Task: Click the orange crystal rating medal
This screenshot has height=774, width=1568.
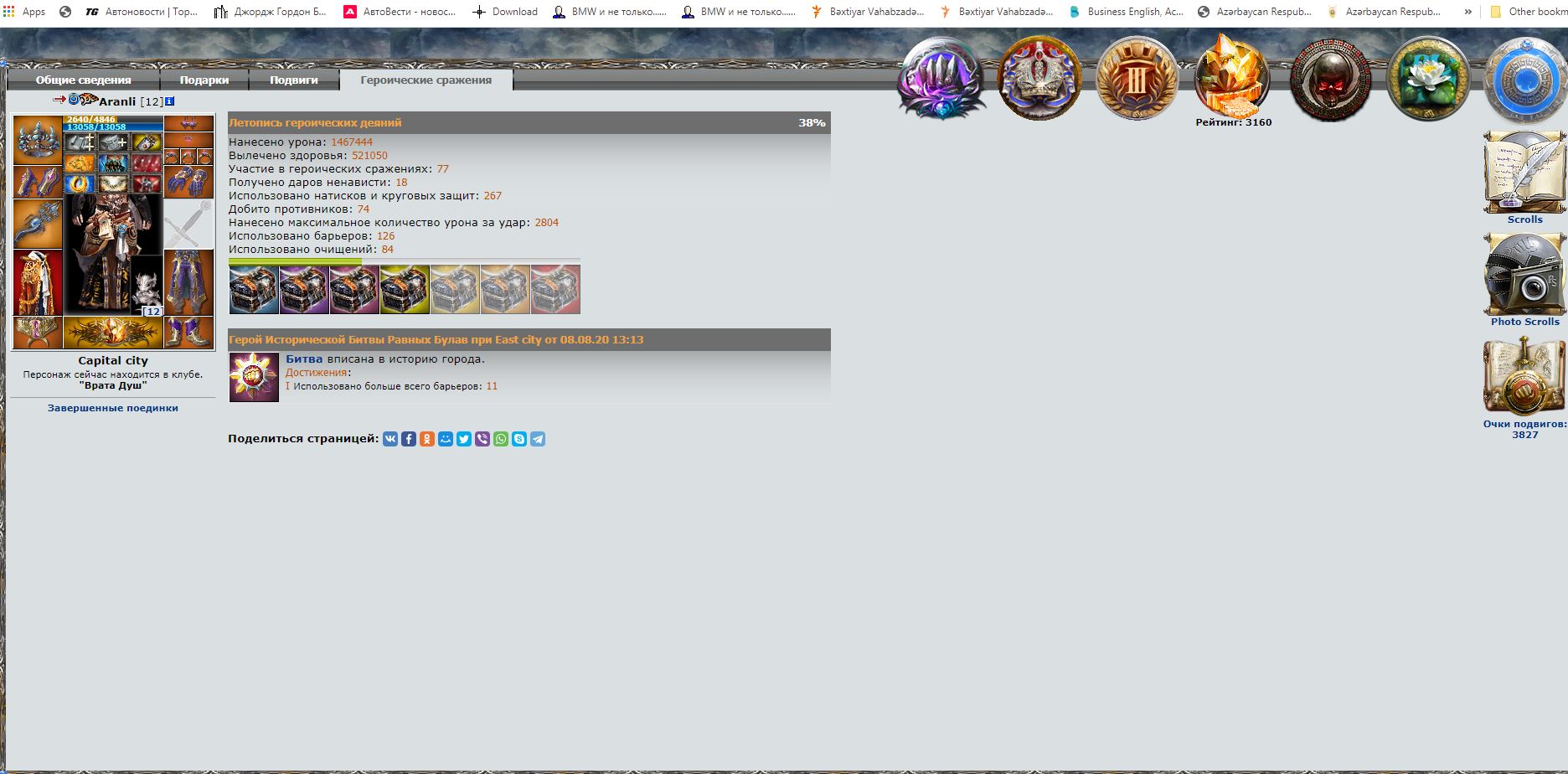Action: point(1232,75)
